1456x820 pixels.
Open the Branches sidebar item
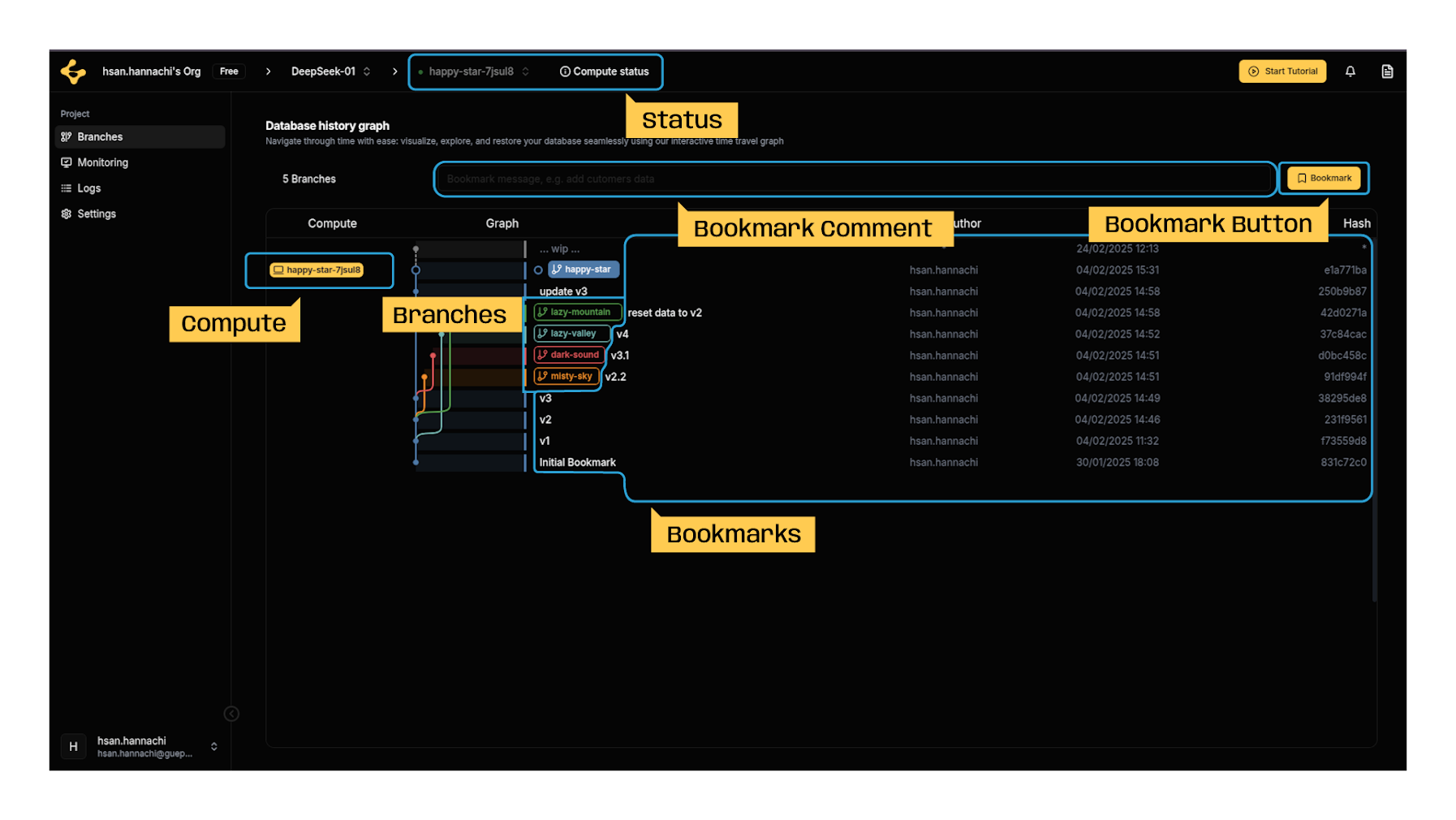(140, 136)
